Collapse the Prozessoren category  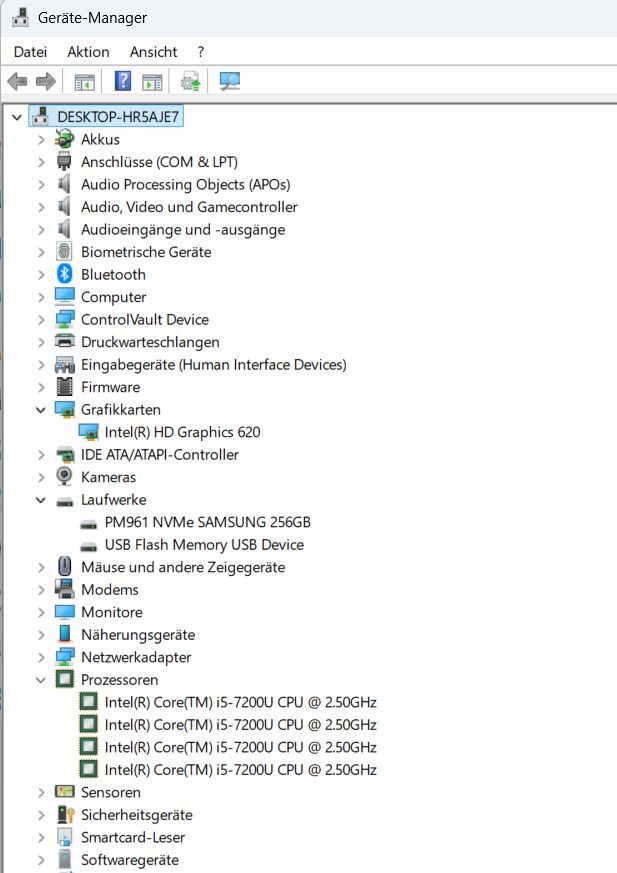coord(41,680)
